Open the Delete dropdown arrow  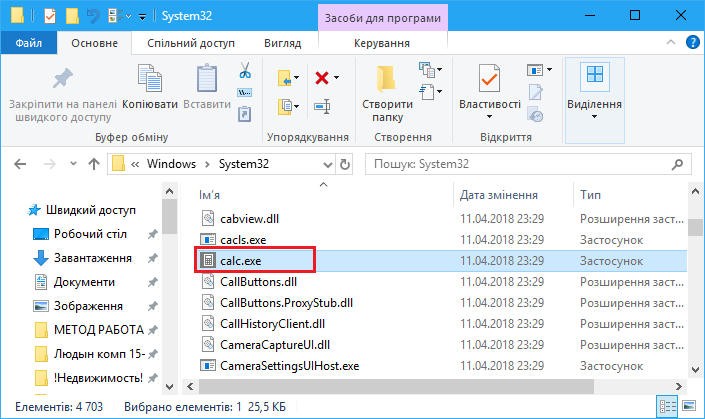336,78
